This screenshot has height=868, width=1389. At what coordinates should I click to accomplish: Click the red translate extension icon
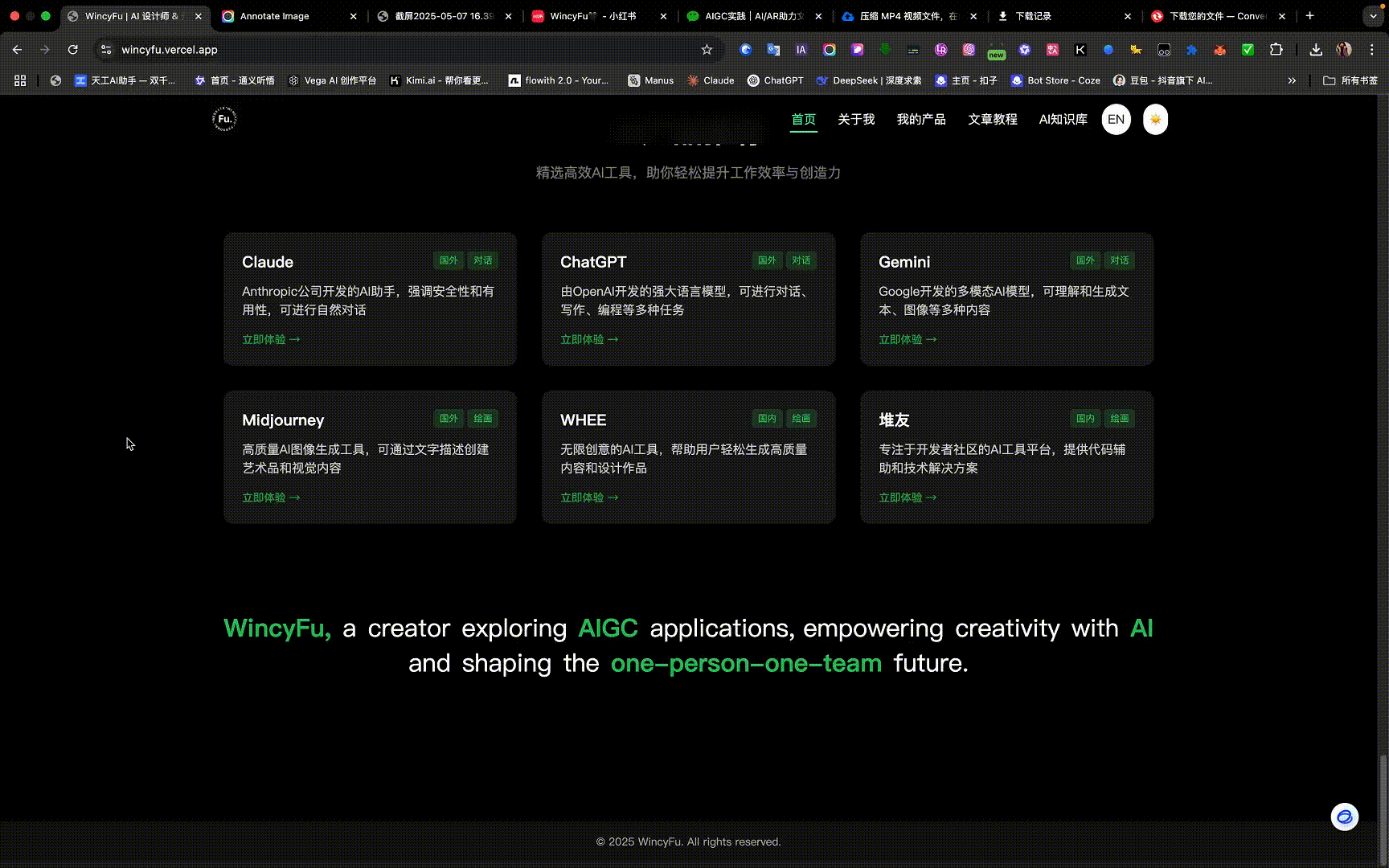1052,50
